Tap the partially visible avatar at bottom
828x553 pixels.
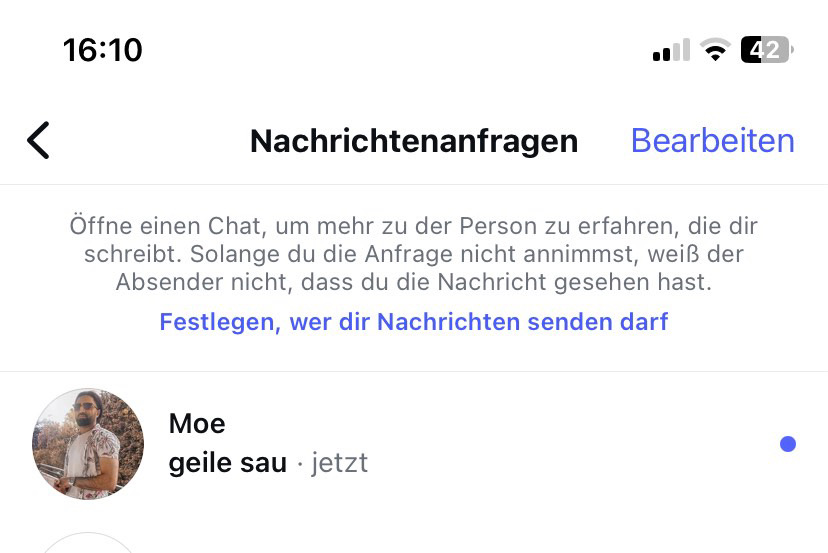click(88, 543)
